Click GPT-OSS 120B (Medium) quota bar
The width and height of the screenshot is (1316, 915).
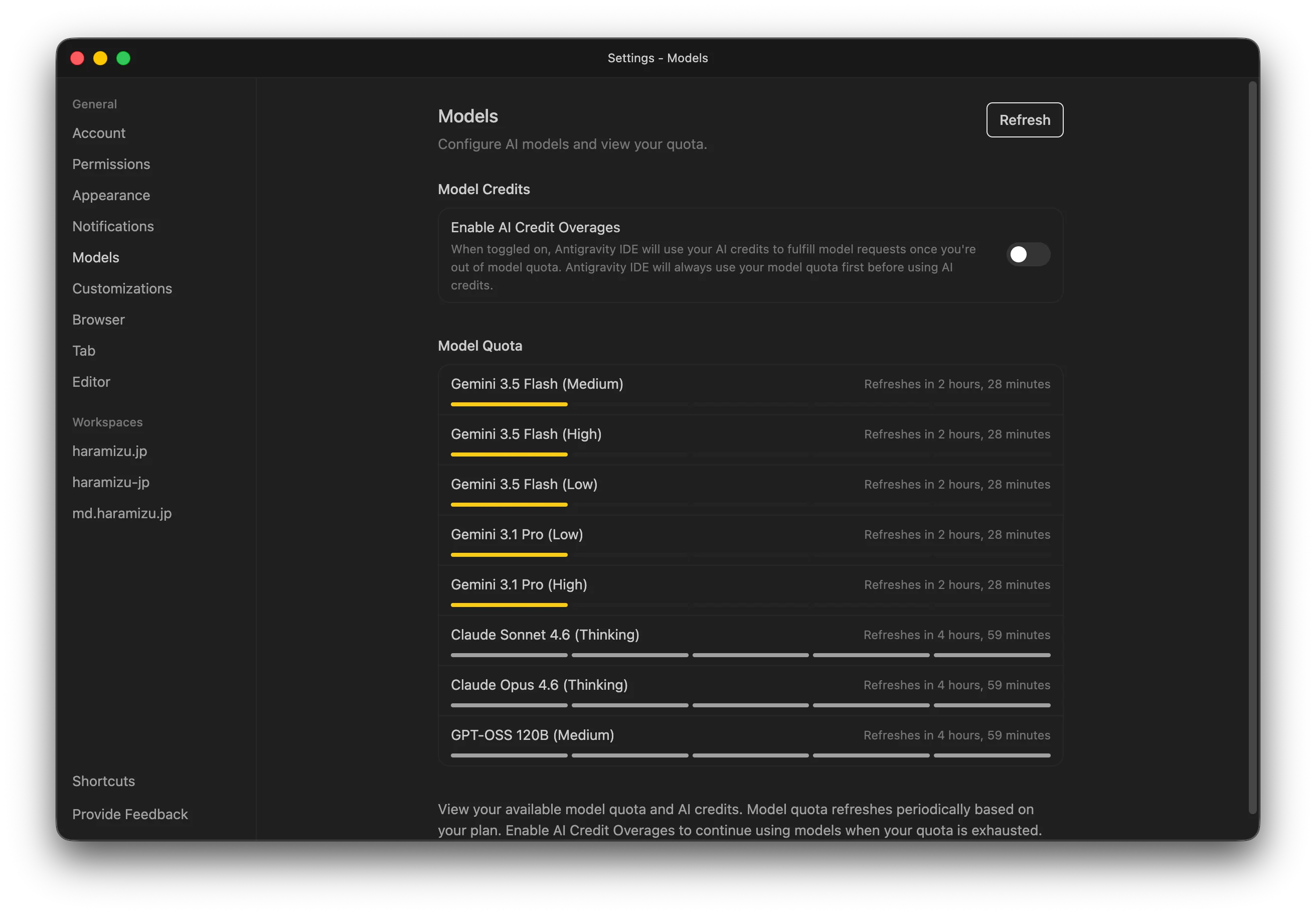click(750, 755)
